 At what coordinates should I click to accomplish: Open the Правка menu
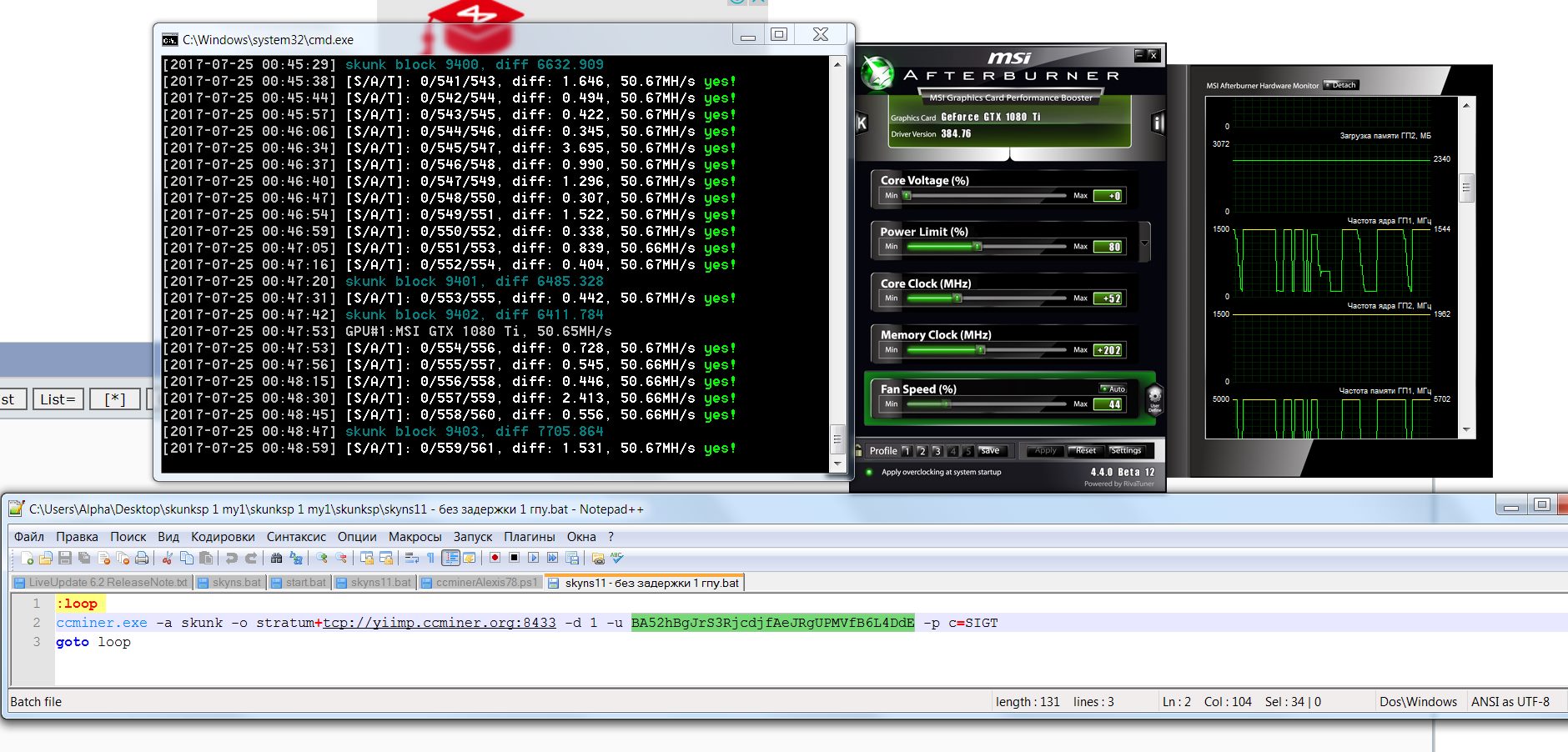click(x=77, y=537)
